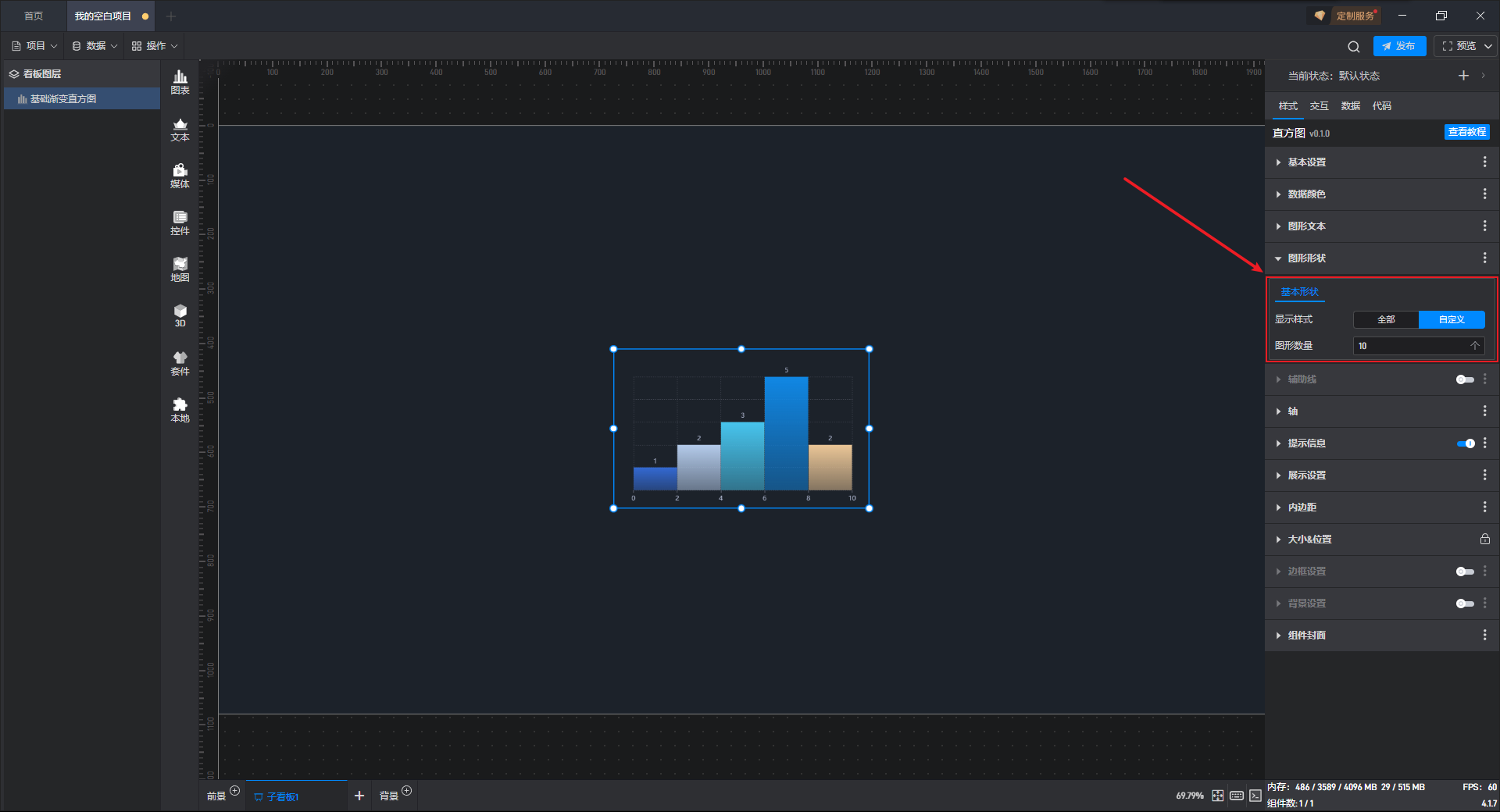Click the search magnifier icon

click(1354, 47)
